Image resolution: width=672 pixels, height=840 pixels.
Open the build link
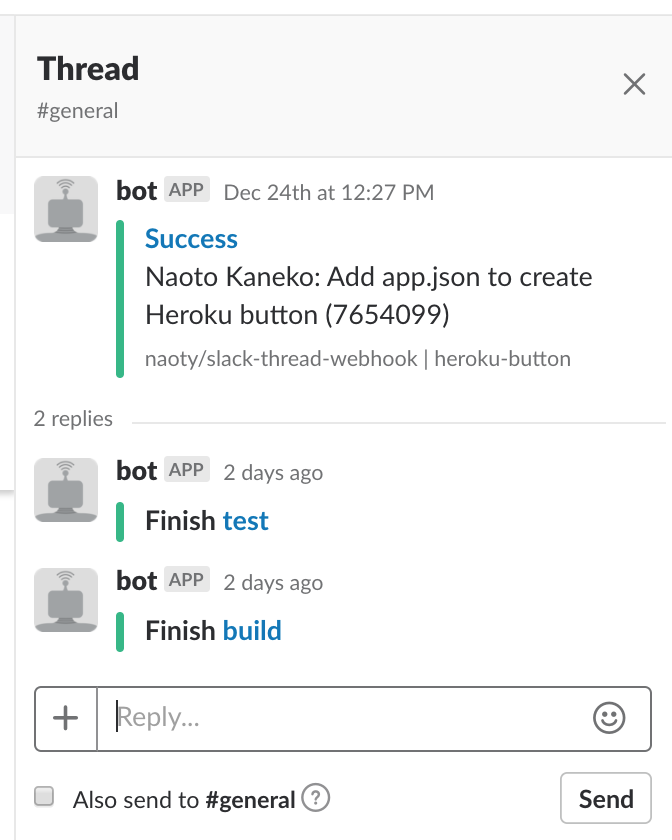pos(252,631)
